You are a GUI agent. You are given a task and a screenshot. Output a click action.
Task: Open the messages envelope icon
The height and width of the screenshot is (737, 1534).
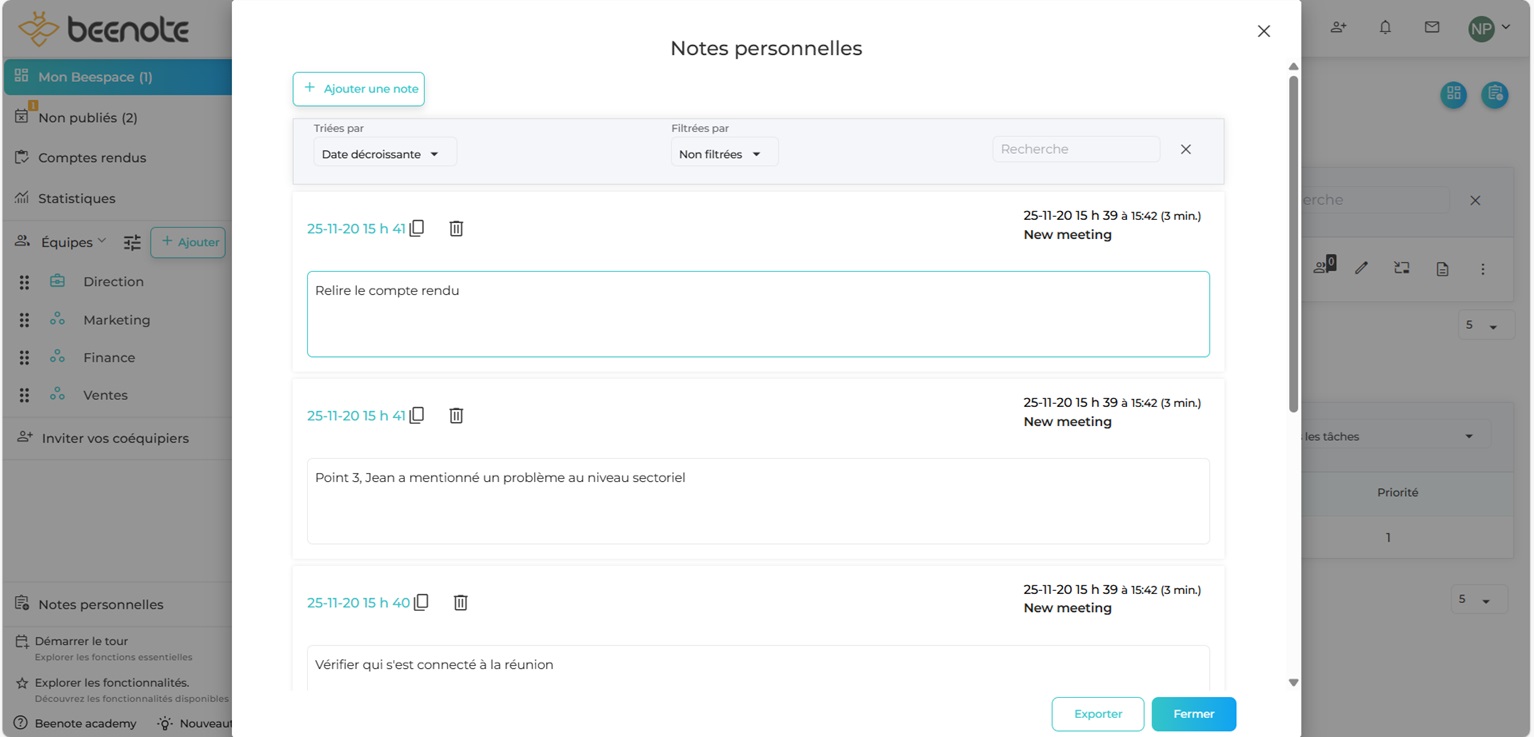(1431, 27)
